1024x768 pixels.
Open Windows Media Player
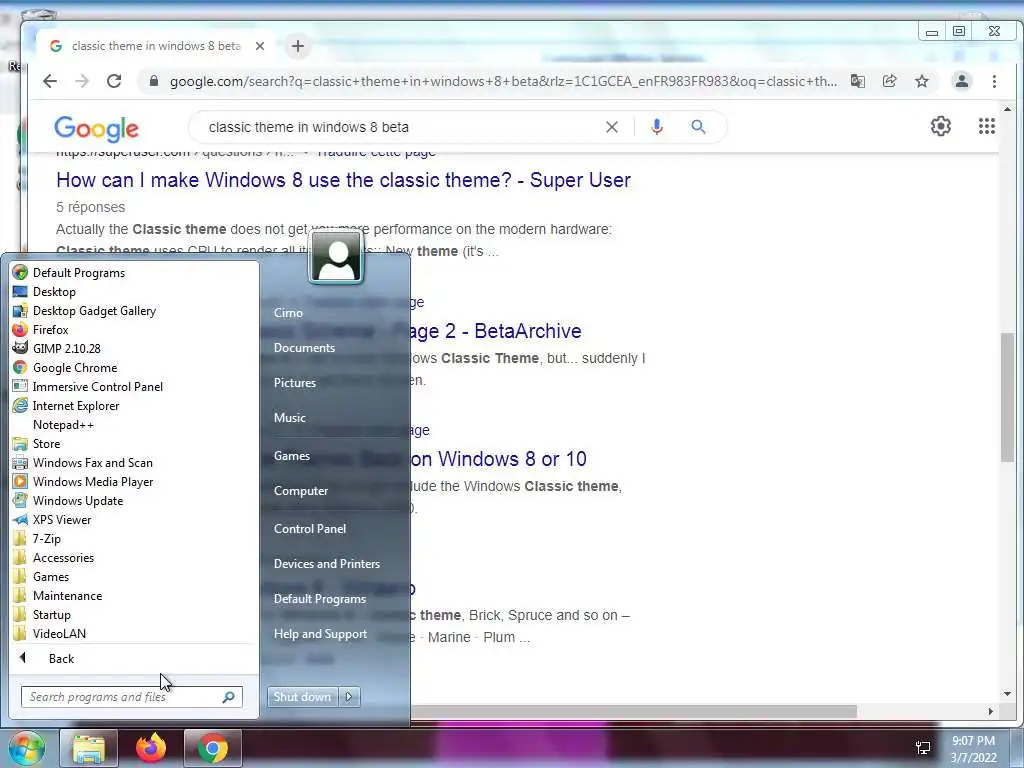[93, 481]
